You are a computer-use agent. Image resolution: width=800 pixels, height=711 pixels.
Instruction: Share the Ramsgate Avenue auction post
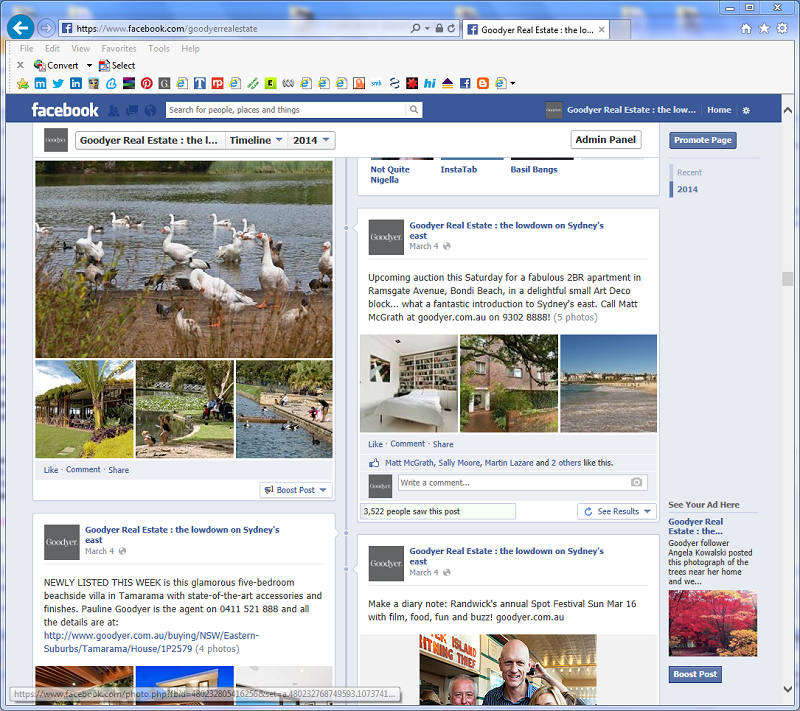(443, 444)
